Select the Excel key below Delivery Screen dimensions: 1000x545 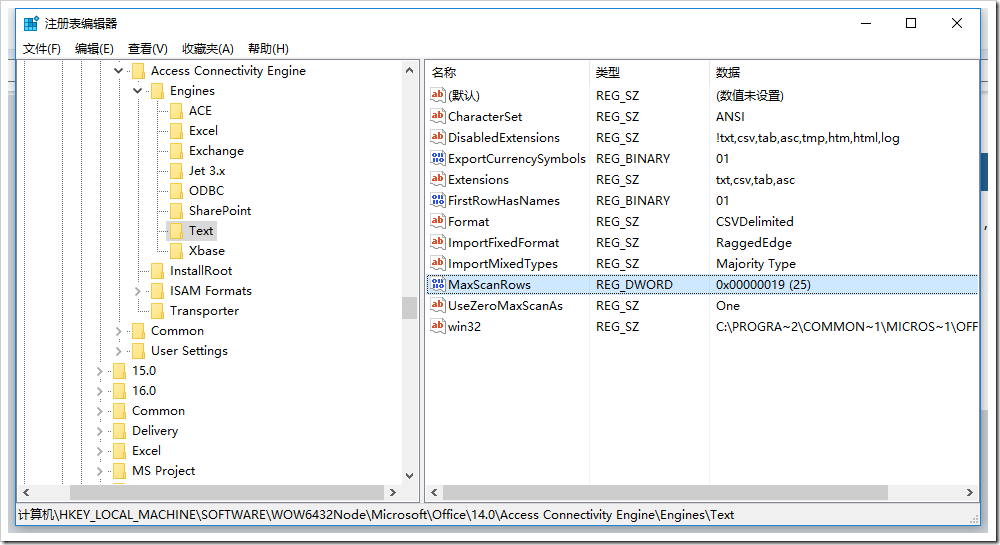coord(146,451)
